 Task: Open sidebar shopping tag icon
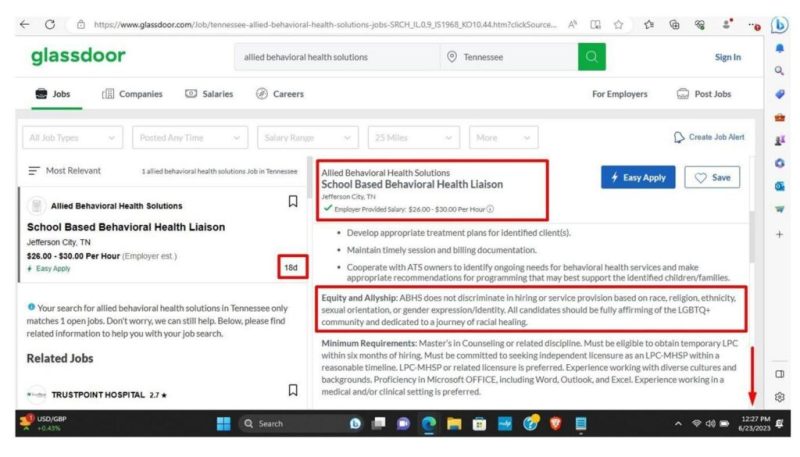pyautogui.click(x=779, y=94)
